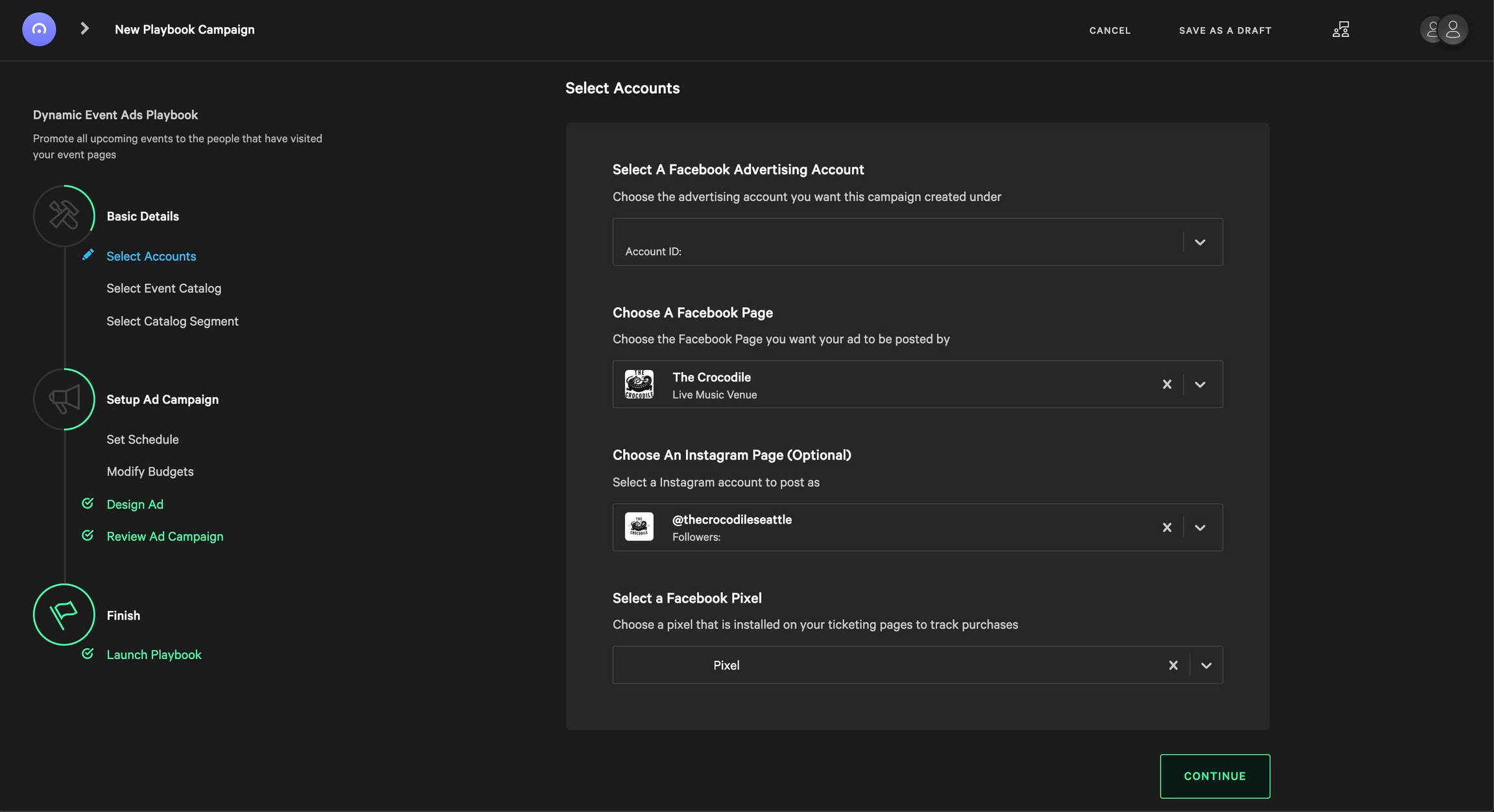Click the Dynamic Event Ads Playbook title
Image resolution: width=1494 pixels, height=812 pixels.
click(x=115, y=115)
